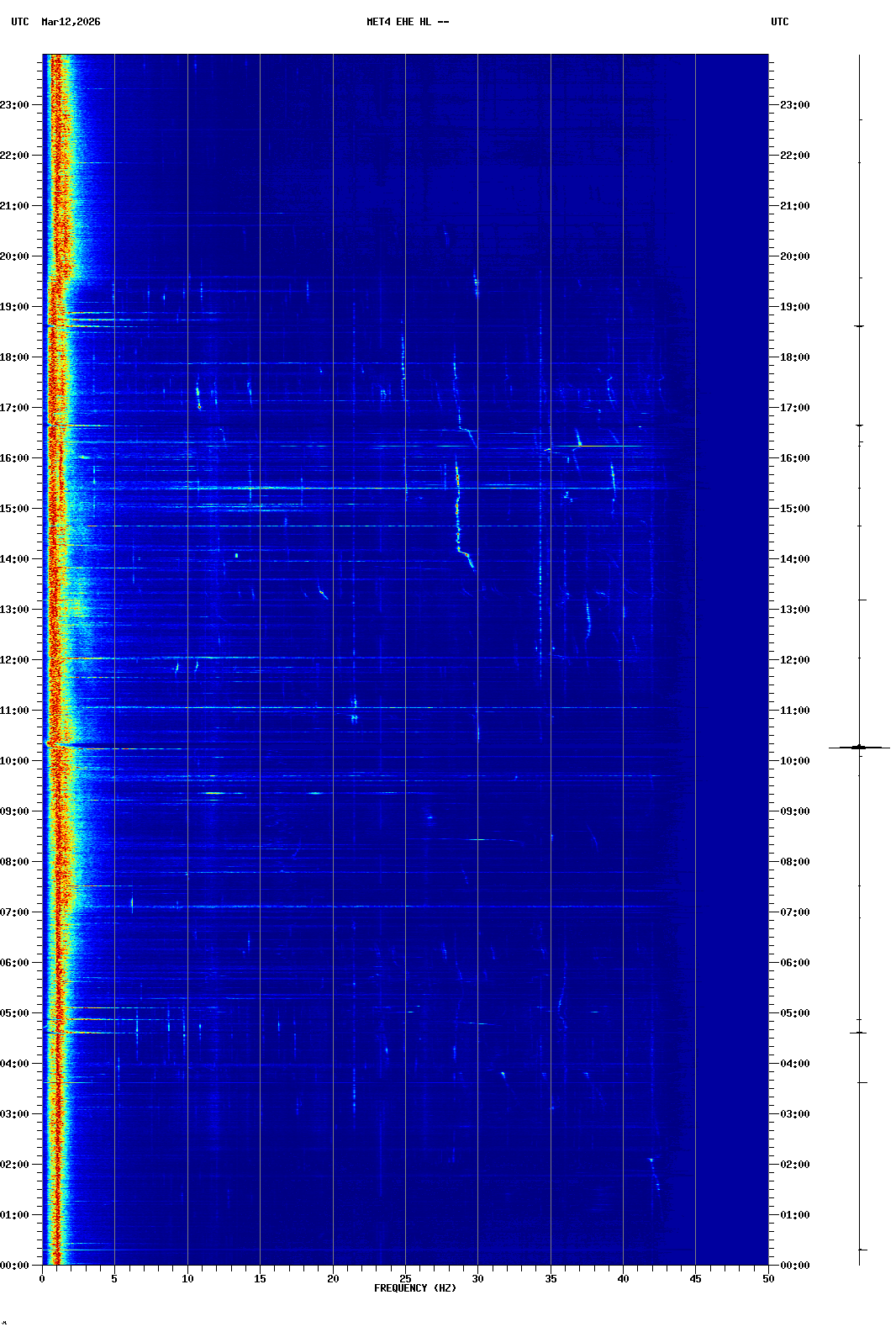This screenshot has width=896, height=1332.
Task: Click the 5 tick on frequency axis
Action: click(x=114, y=1279)
